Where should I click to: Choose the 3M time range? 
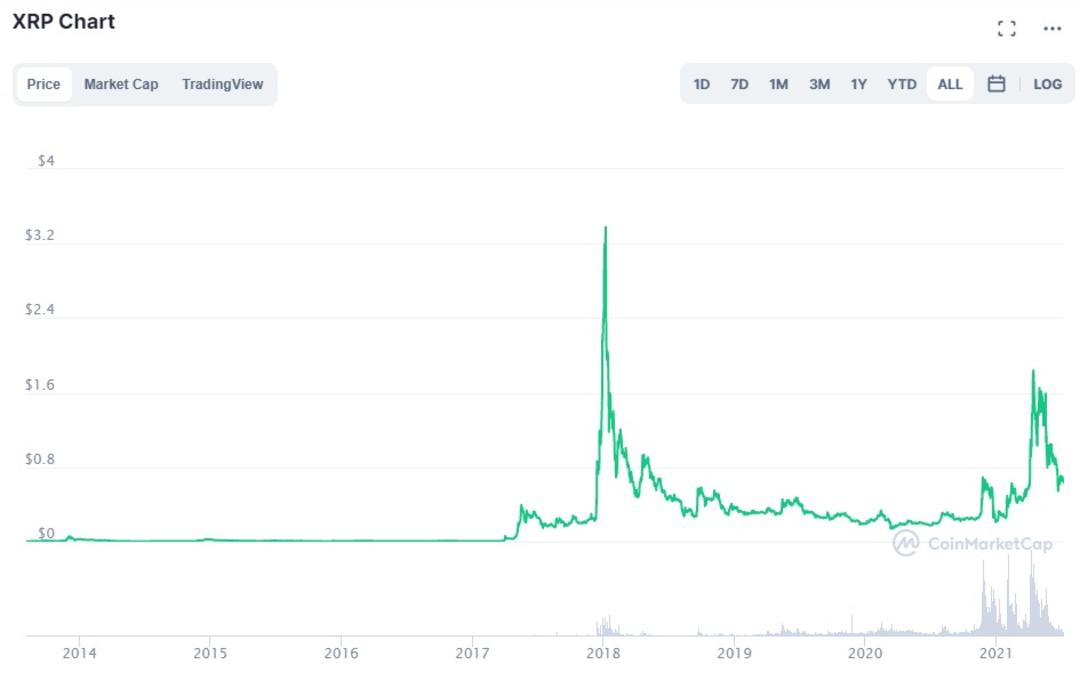tap(819, 84)
